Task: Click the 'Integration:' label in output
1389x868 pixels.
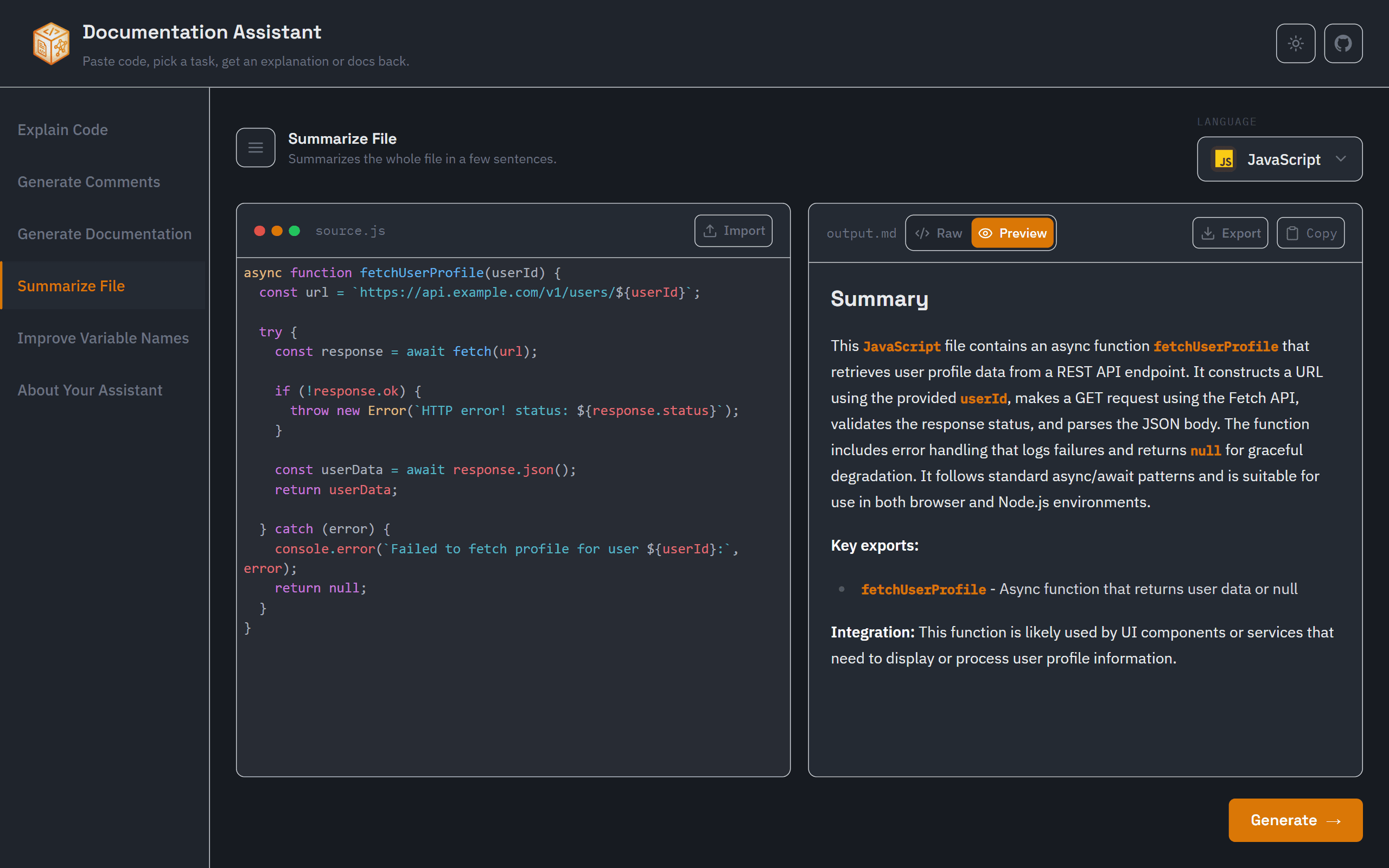Action: (872, 632)
